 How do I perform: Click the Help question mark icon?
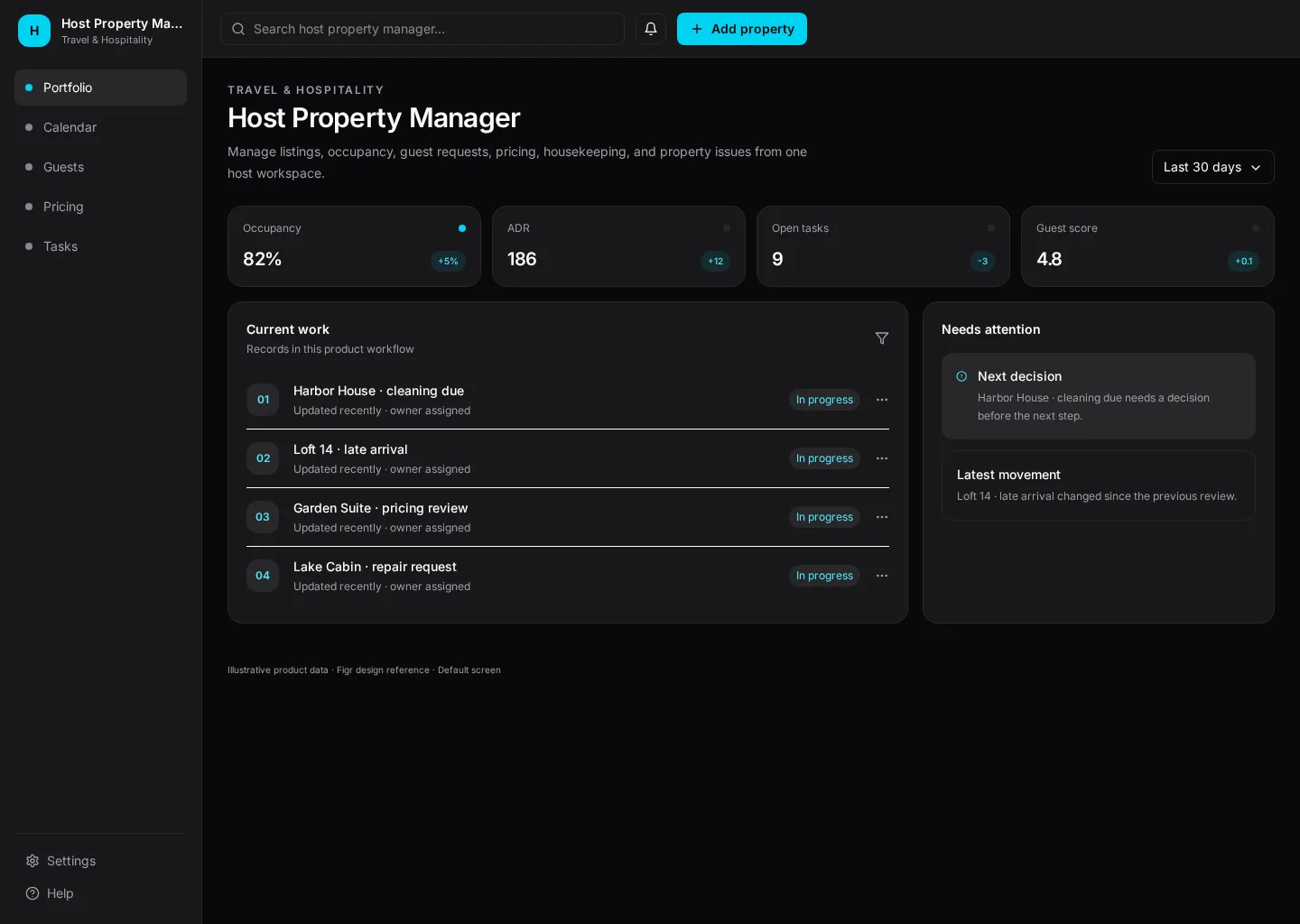[x=32, y=893]
